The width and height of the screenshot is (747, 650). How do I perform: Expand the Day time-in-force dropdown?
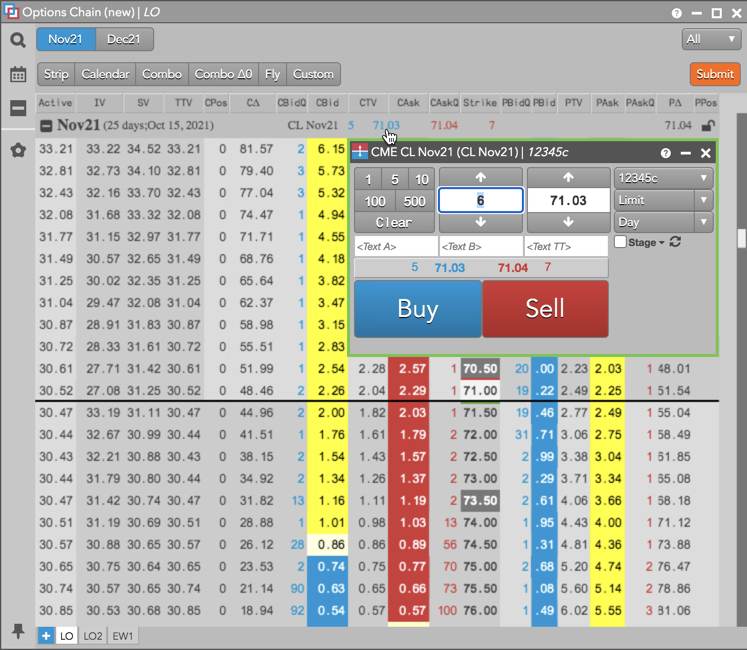click(x=662, y=222)
